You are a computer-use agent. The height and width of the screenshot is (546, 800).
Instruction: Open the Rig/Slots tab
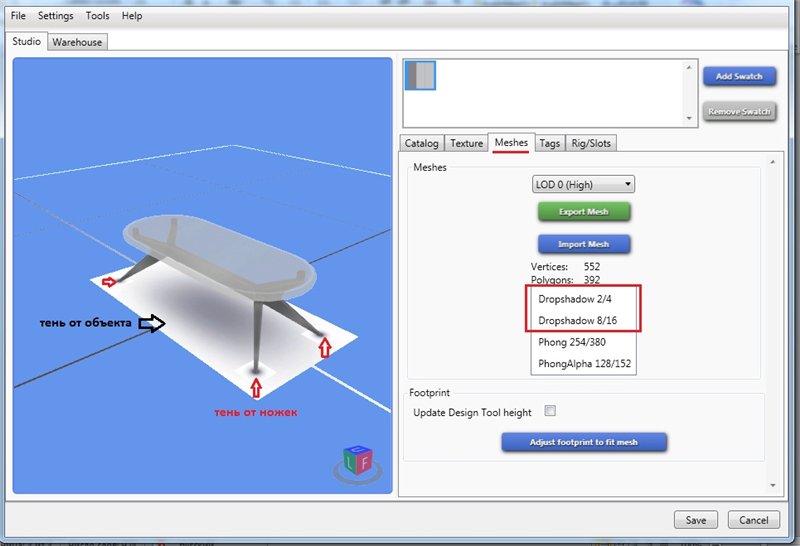592,143
